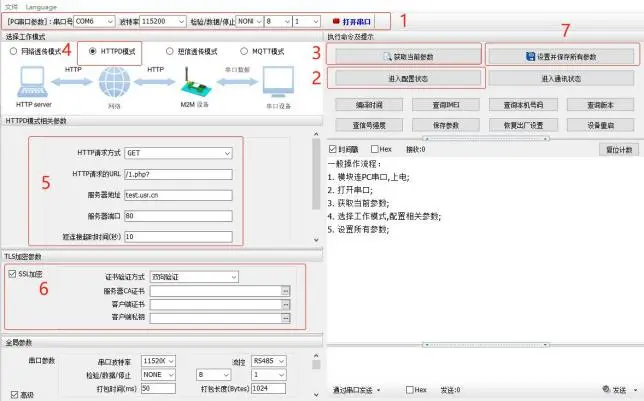Click the send icon next to 发送
Viewport: 644px width, 401px height.
tap(606, 389)
